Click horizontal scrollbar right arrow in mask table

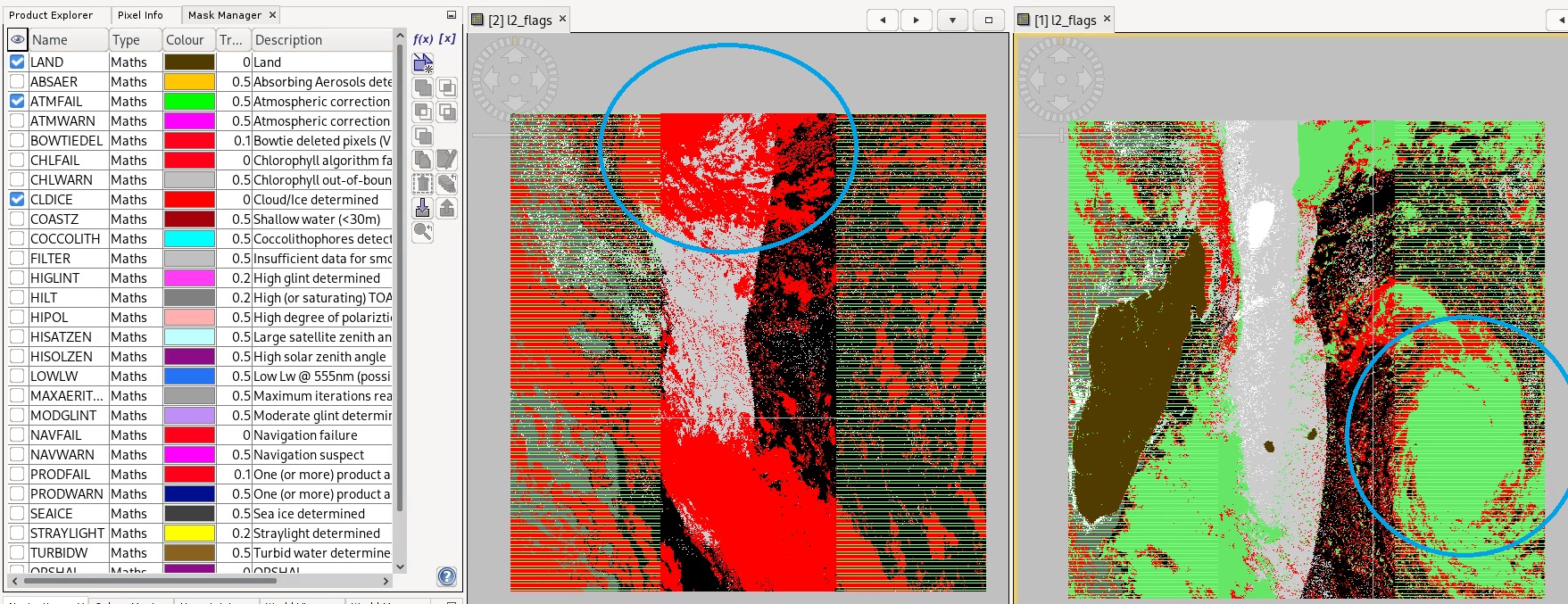(x=386, y=581)
